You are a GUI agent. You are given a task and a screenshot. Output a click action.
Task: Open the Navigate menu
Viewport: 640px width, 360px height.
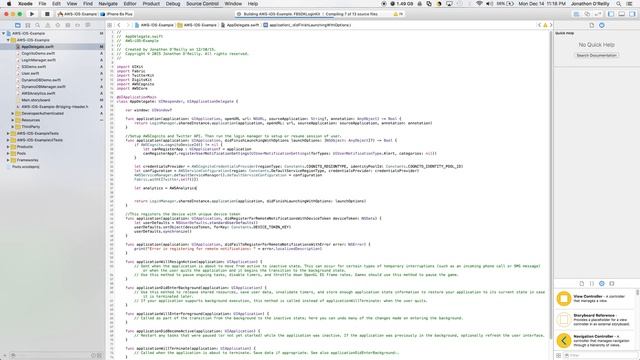coord(108,4)
